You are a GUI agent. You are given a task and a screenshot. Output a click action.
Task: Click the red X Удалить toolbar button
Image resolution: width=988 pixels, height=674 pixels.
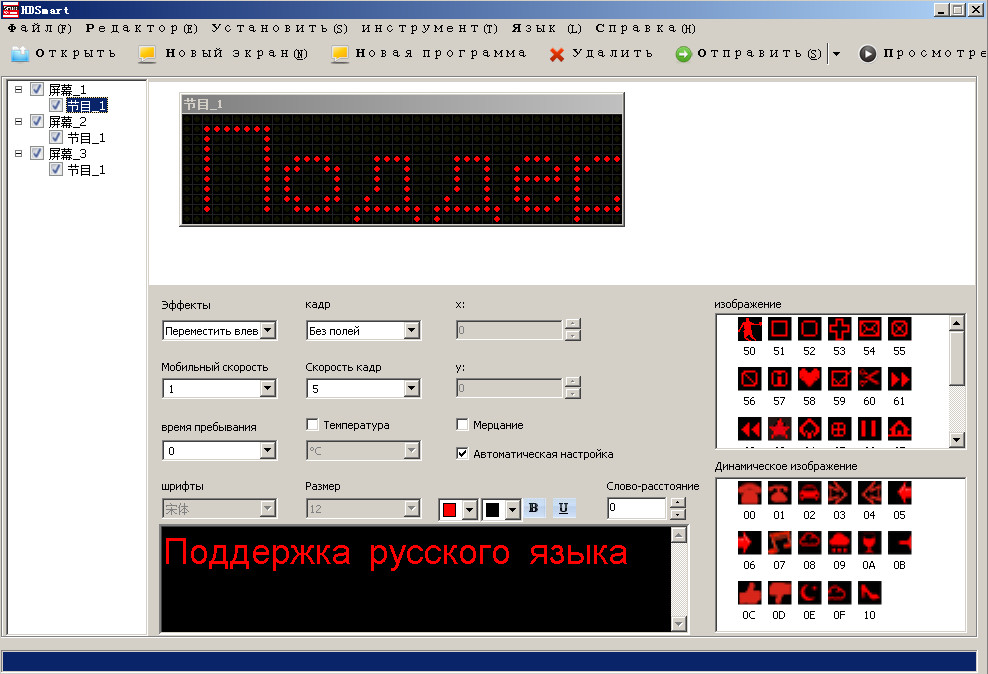click(x=601, y=54)
